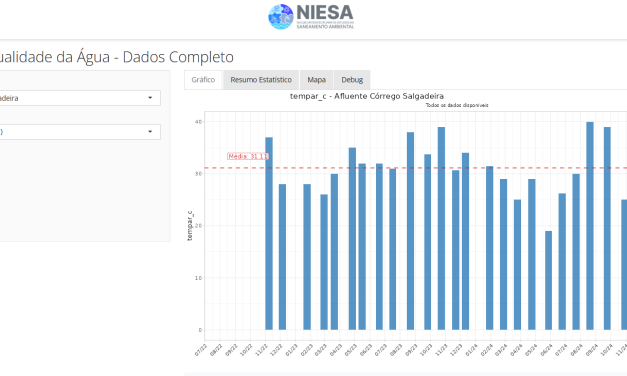Click the bar near 12/22
The image size is (627, 376).
pos(282,257)
